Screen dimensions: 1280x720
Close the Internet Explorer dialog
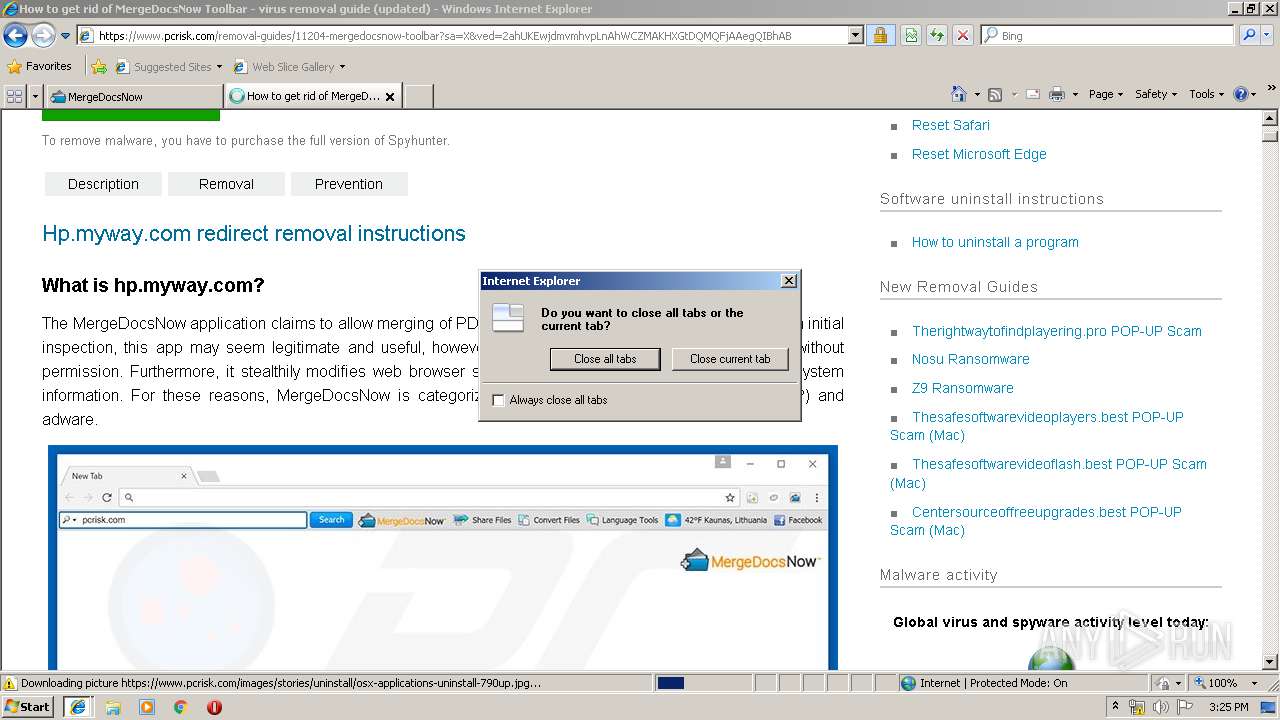tap(788, 281)
